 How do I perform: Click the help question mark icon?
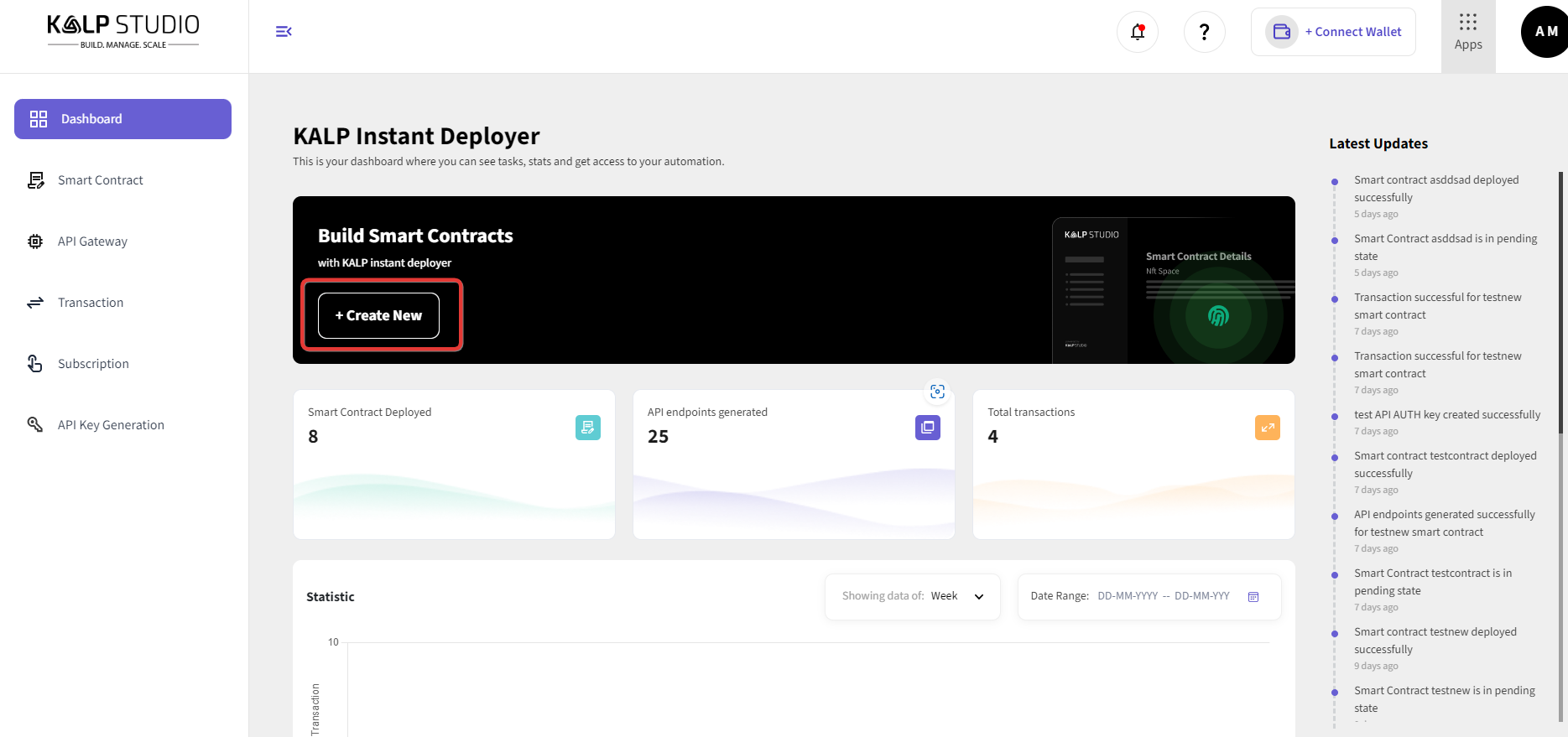[1204, 32]
